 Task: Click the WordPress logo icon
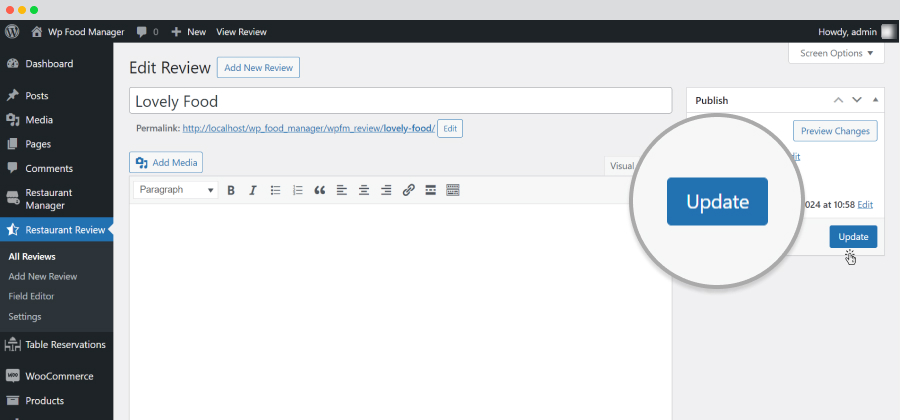coord(12,32)
